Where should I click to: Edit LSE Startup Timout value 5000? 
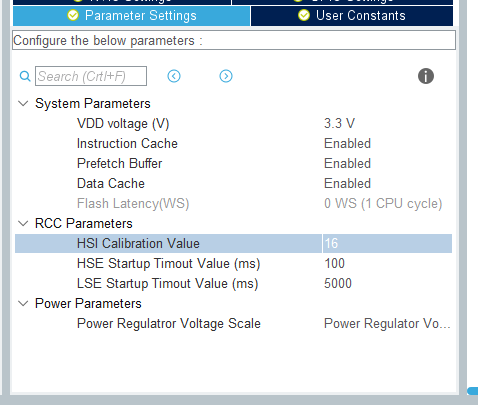(338, 283)
